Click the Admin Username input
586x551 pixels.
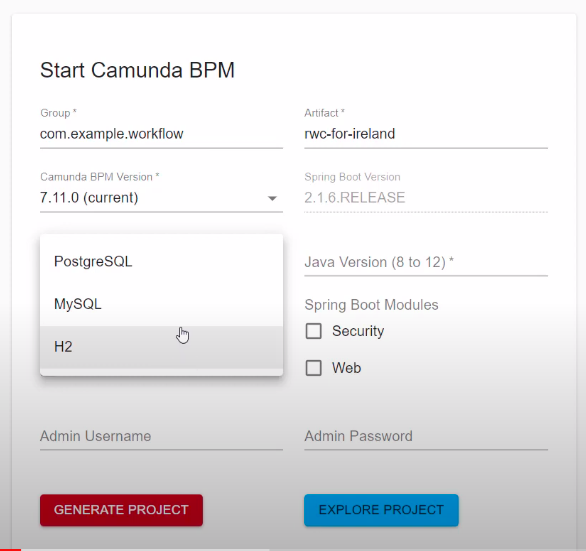(161, 436)
